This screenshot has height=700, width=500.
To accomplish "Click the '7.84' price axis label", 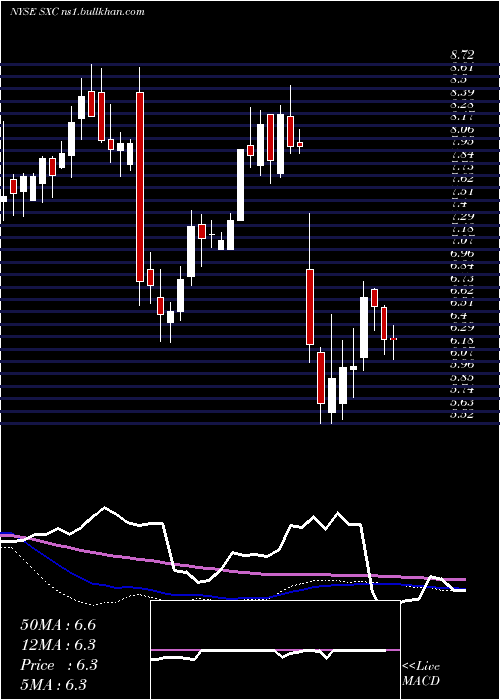I will coord(462,154).
